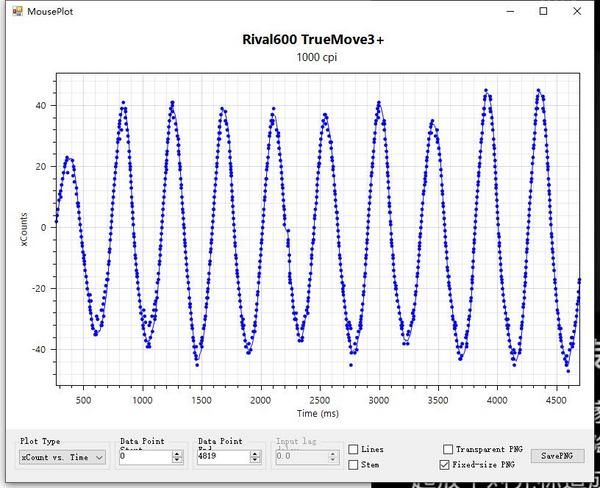Click the xCounts axis label
The width and height of the screenshot is (600, 488).
[x=24, y=229]
